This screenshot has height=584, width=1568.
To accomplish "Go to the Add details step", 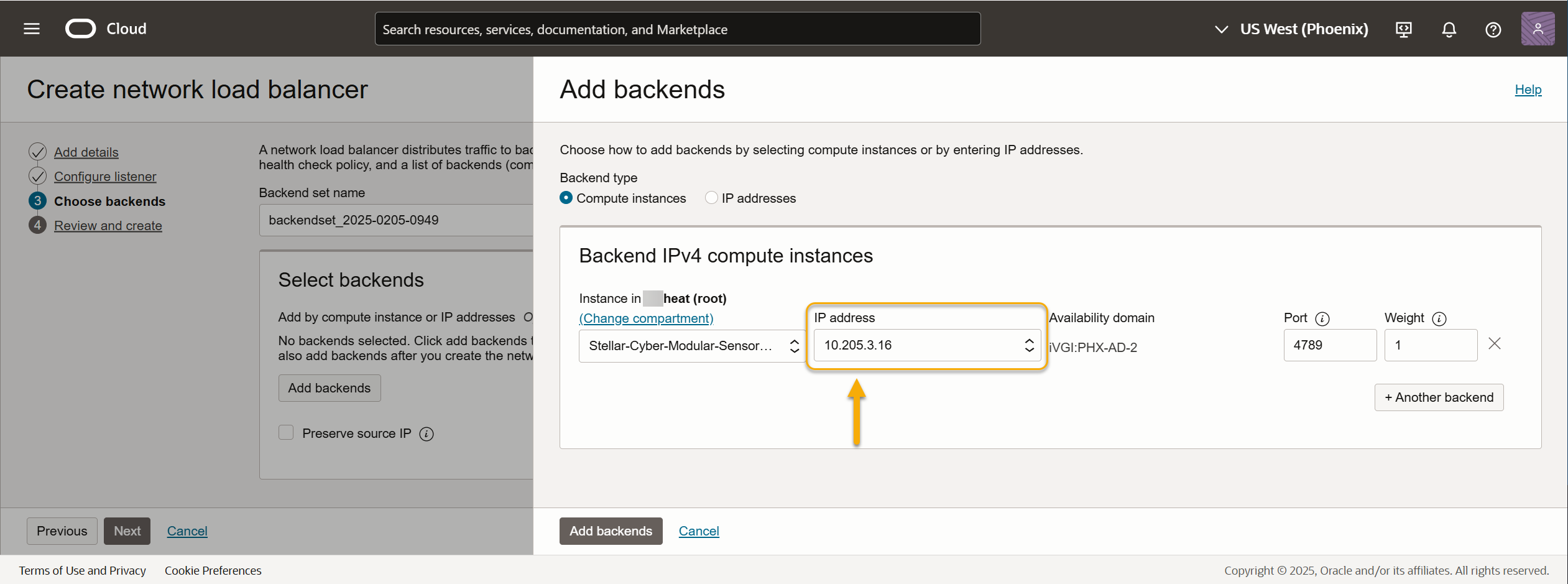I will click(86, 152).
